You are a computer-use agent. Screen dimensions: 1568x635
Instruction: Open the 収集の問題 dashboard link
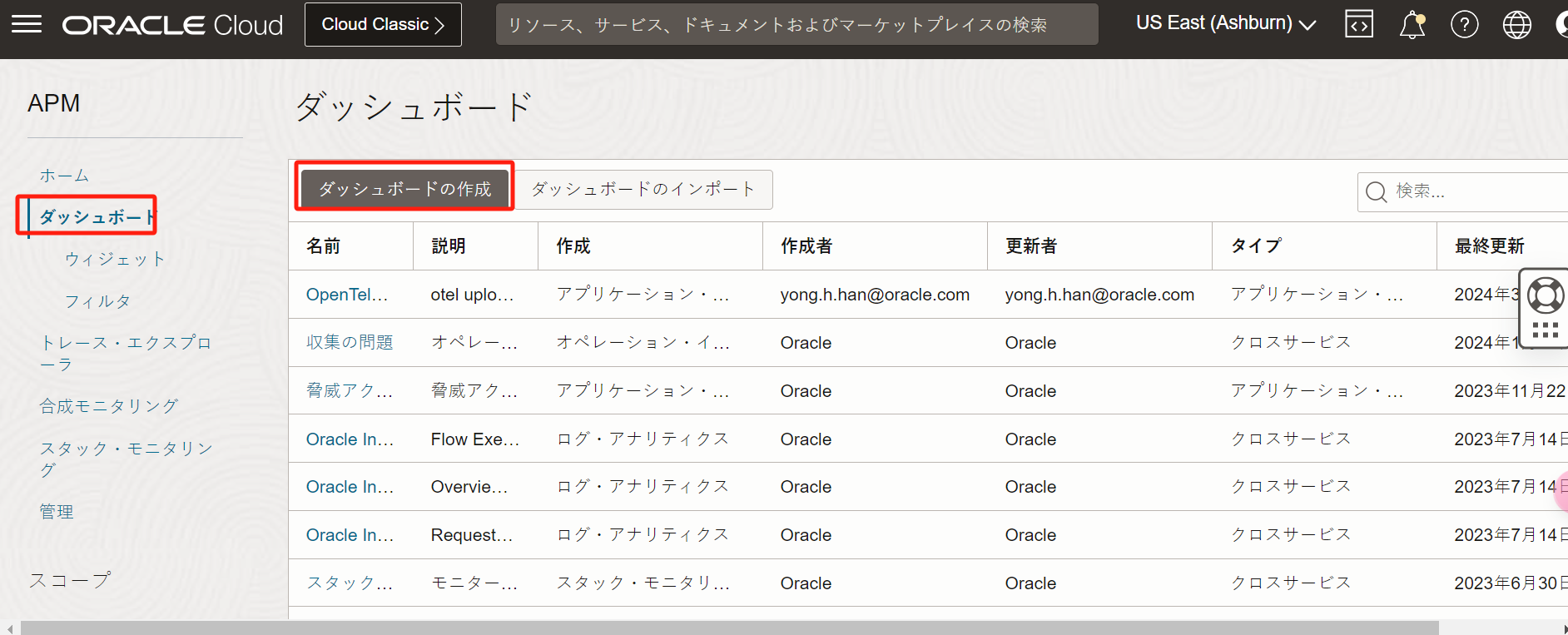(350, 343)
